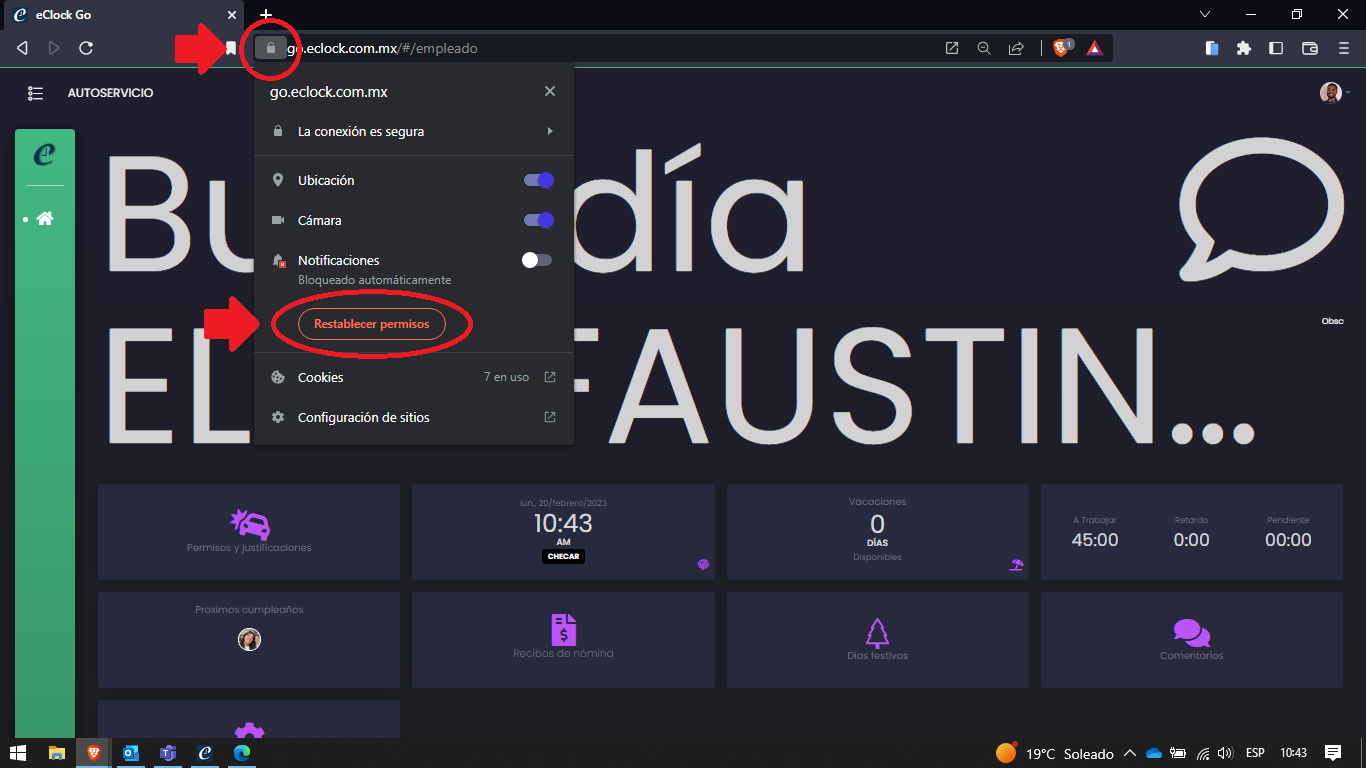Viewport: 1366px width, 768px height.
Task: Click the zoom magnifier icon in address bar
Action: (984, 48)
